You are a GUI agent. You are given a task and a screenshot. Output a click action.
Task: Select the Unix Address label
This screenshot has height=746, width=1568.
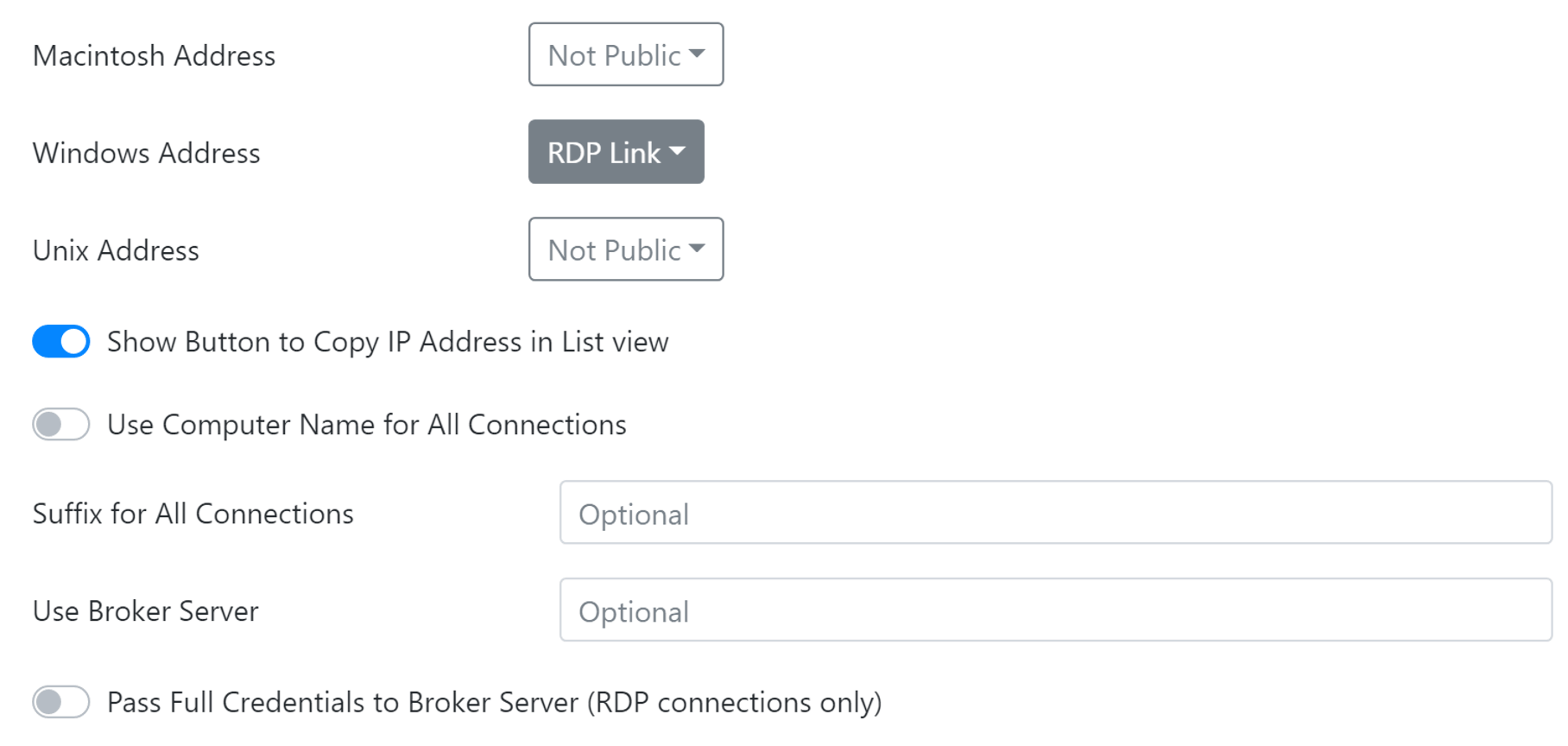coord(115,250)
